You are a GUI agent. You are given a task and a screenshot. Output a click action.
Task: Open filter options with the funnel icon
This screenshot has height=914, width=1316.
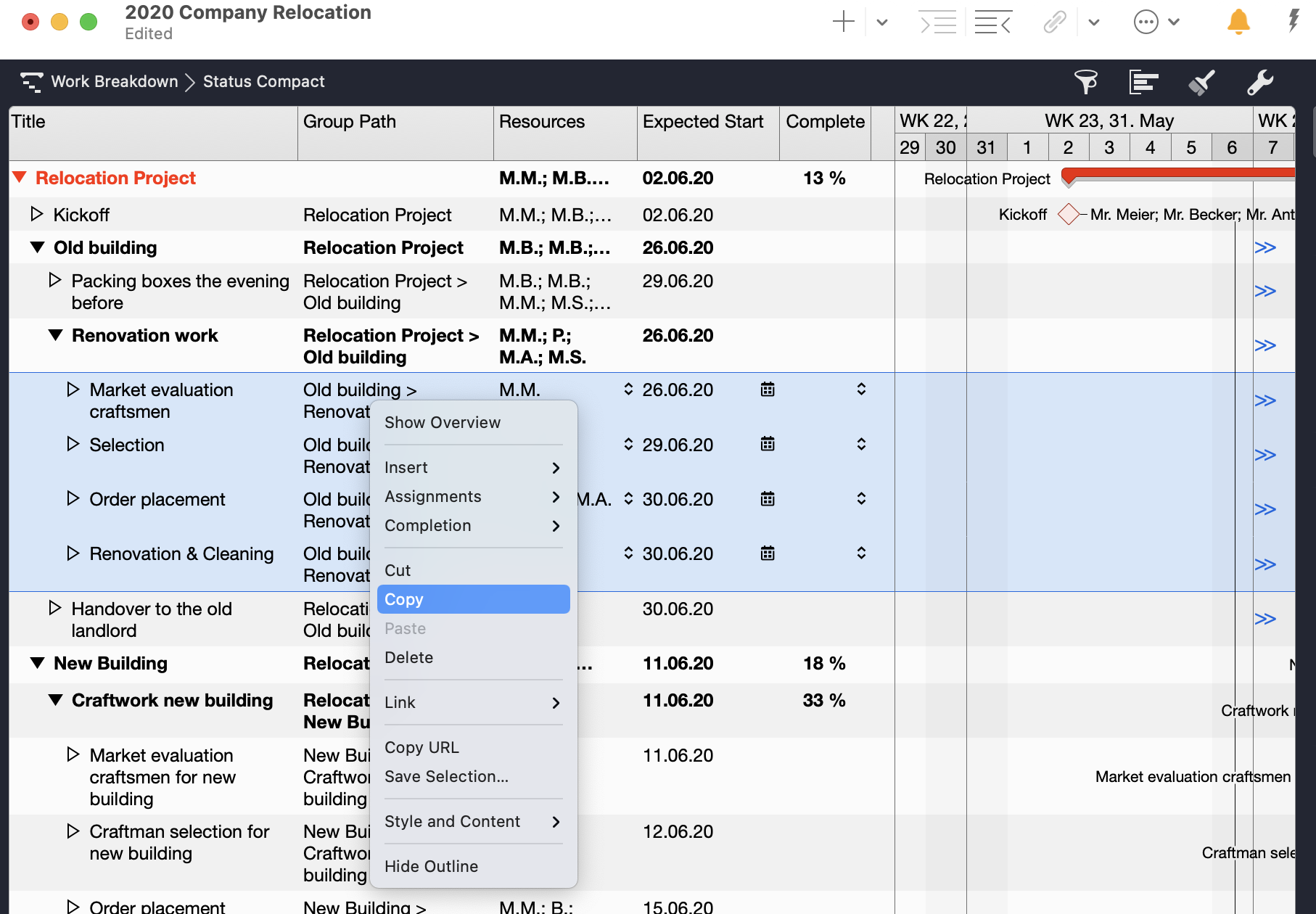(x=1085, y=82)
